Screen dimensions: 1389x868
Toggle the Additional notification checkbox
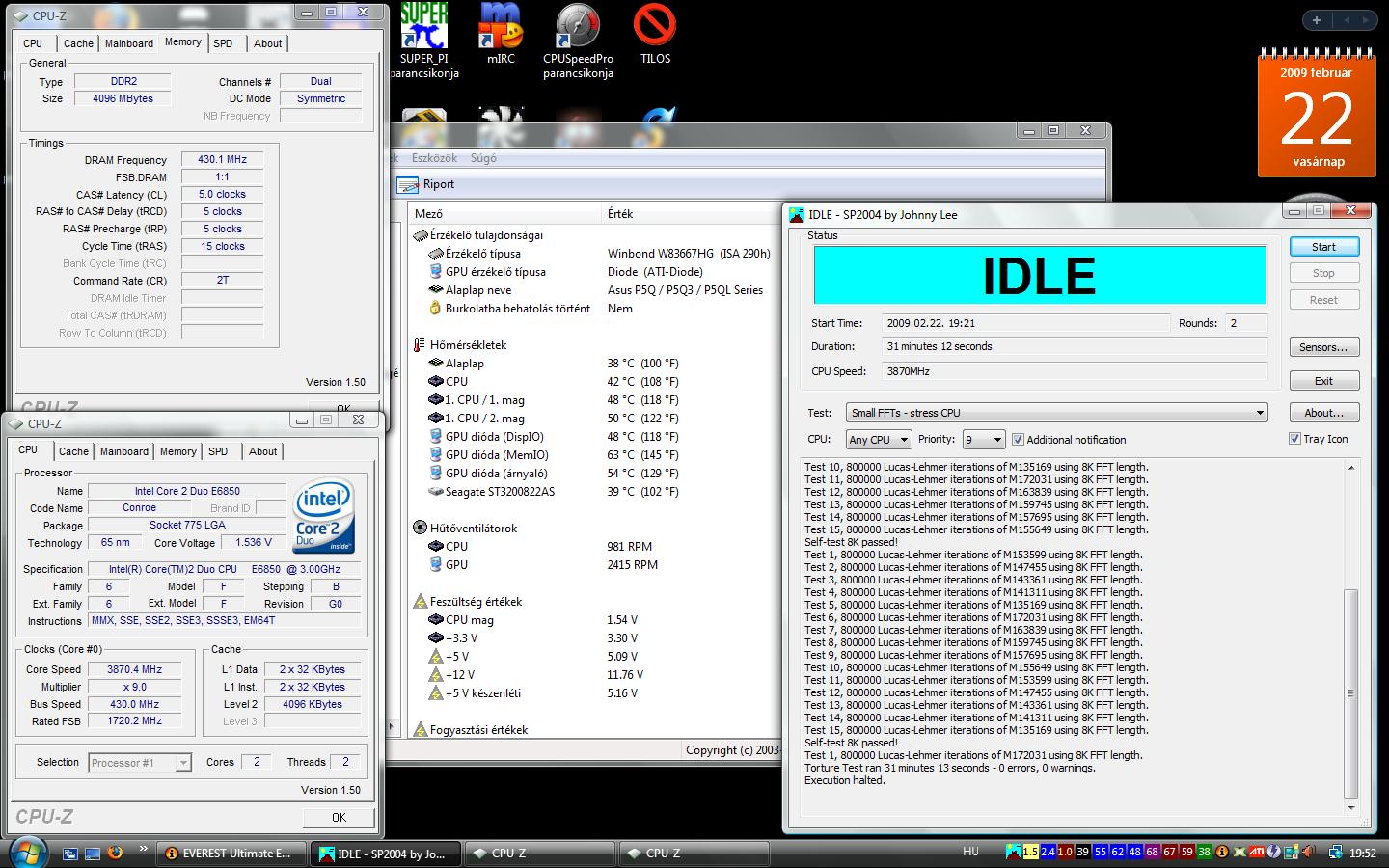[1018, 440]
